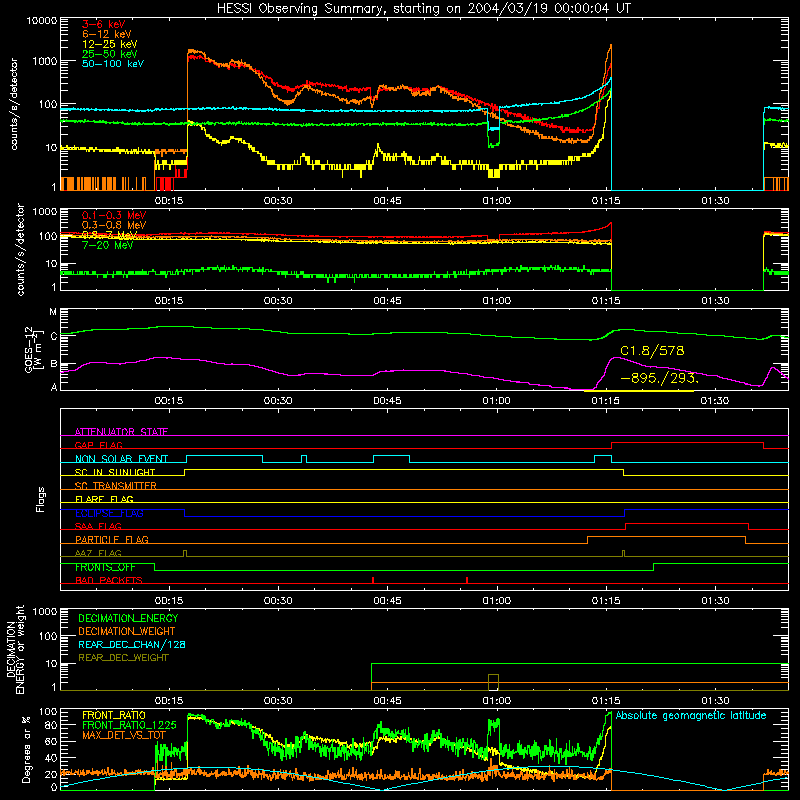Click the SAA_FLAG label
Screen dimensions: 800x800
coord(98,526)
